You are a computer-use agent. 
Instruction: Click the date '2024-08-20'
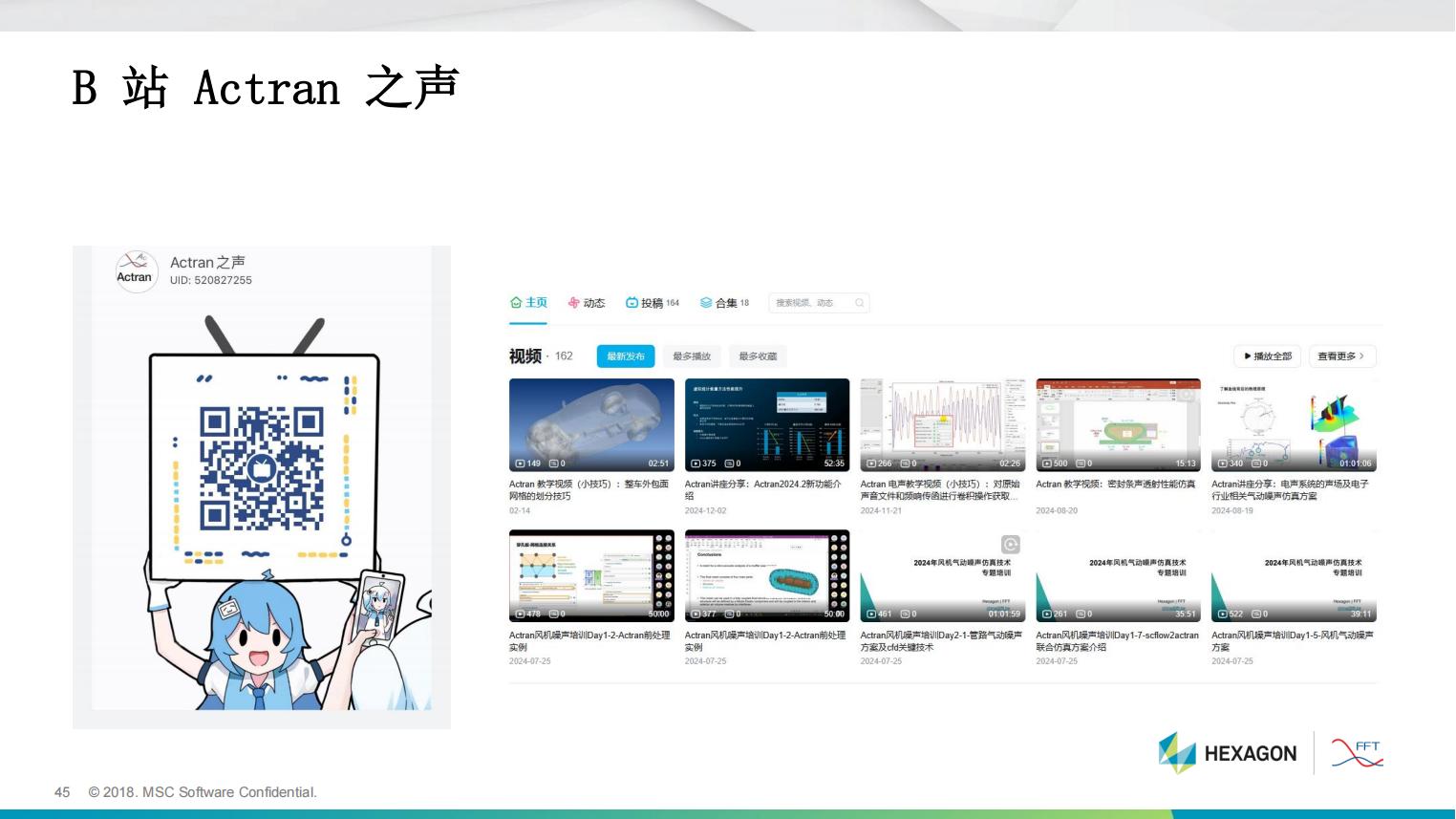tap(1058, 510)
